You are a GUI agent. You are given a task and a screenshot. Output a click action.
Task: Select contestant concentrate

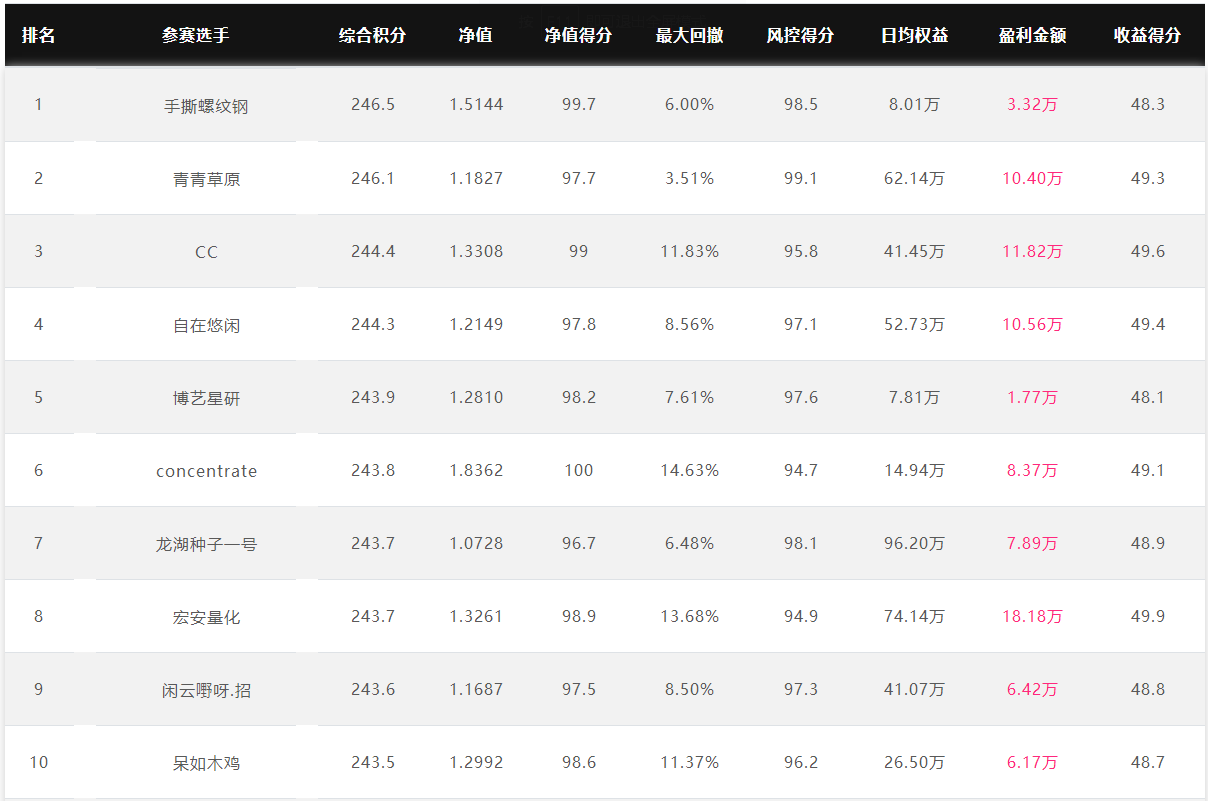206,471
